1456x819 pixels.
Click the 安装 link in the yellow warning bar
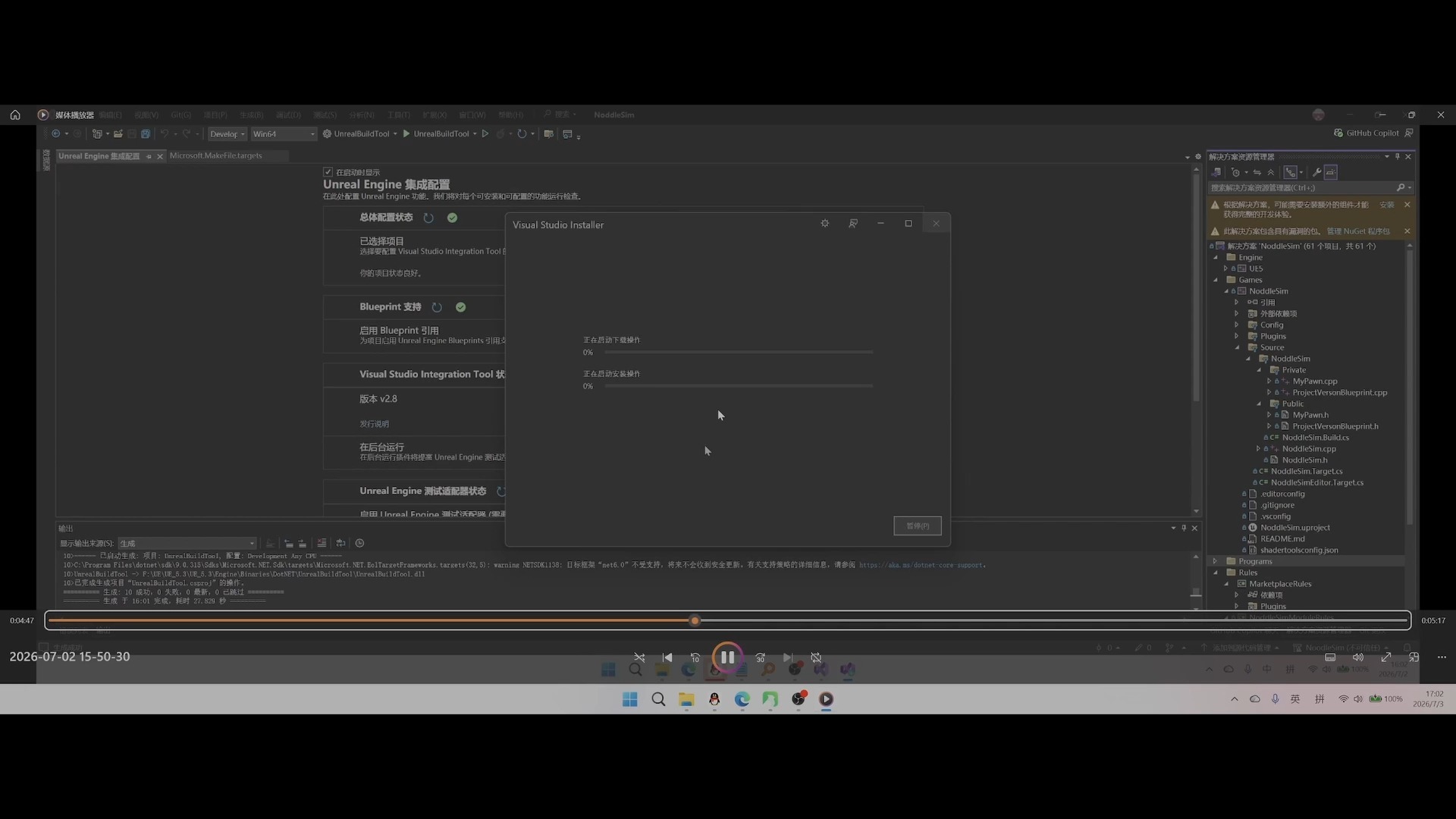coord(1386,205)
